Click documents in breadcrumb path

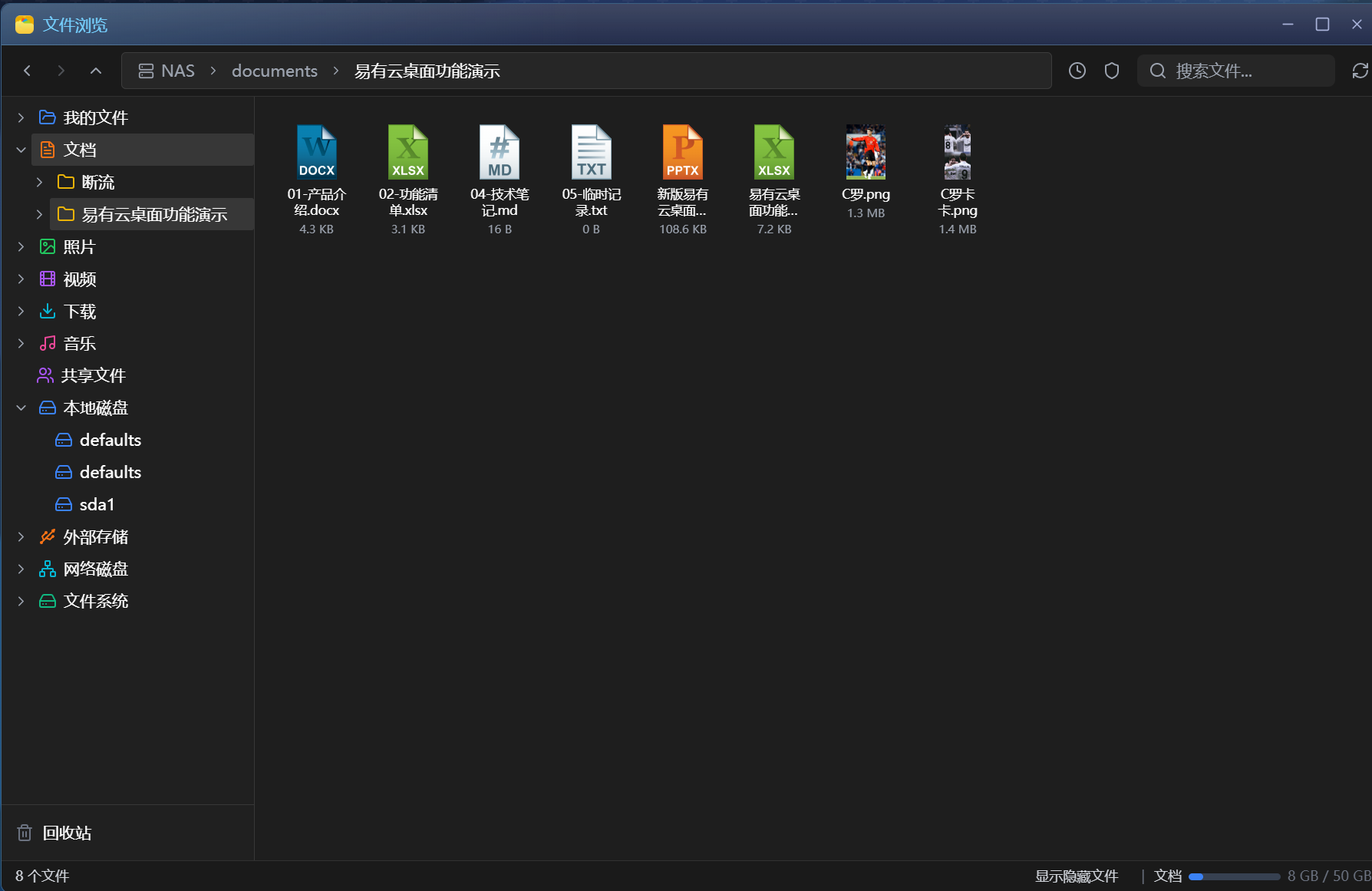pos(275,71)
